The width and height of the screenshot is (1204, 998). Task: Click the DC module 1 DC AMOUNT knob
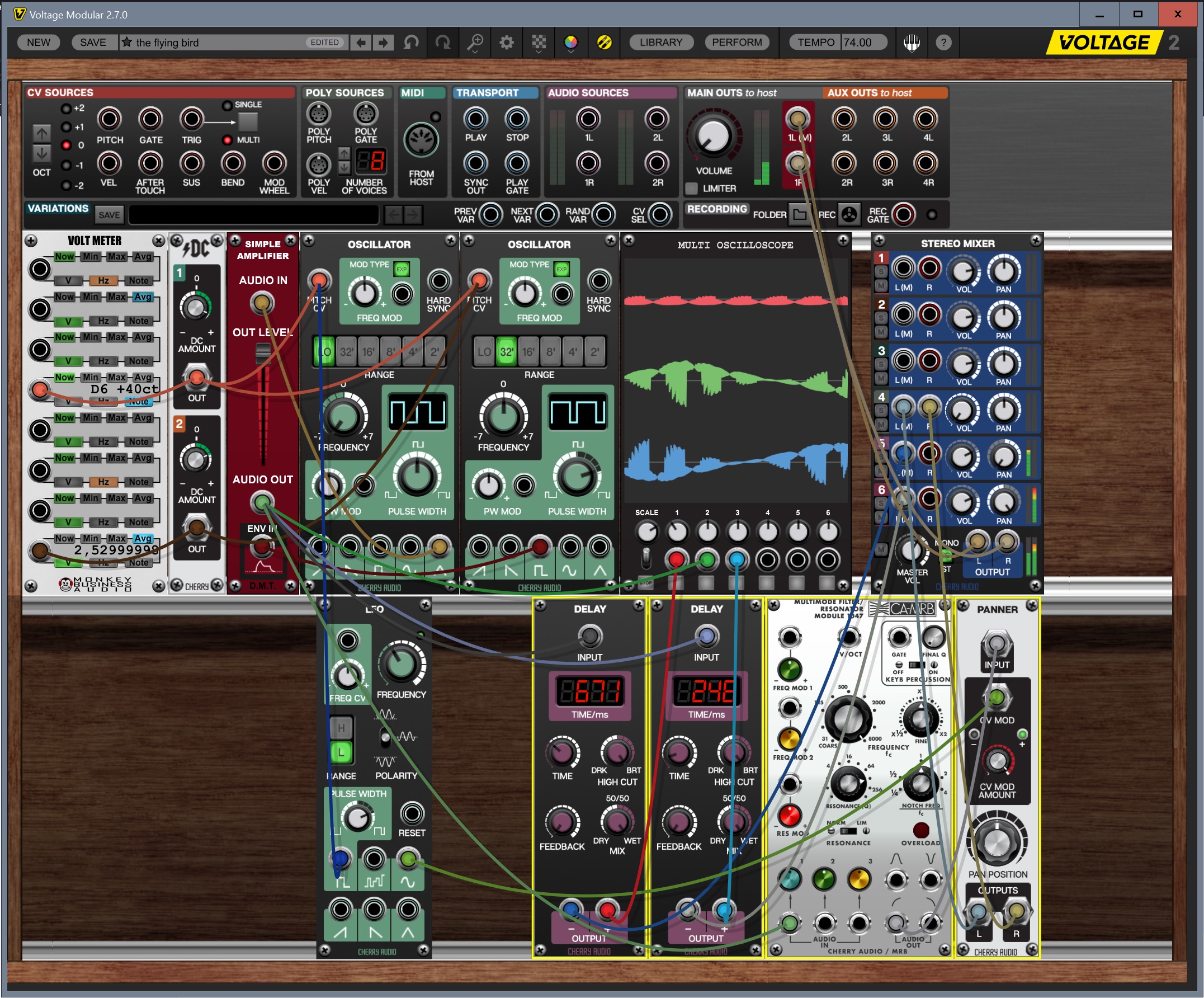pyautogui.click(x=196, y=307)
